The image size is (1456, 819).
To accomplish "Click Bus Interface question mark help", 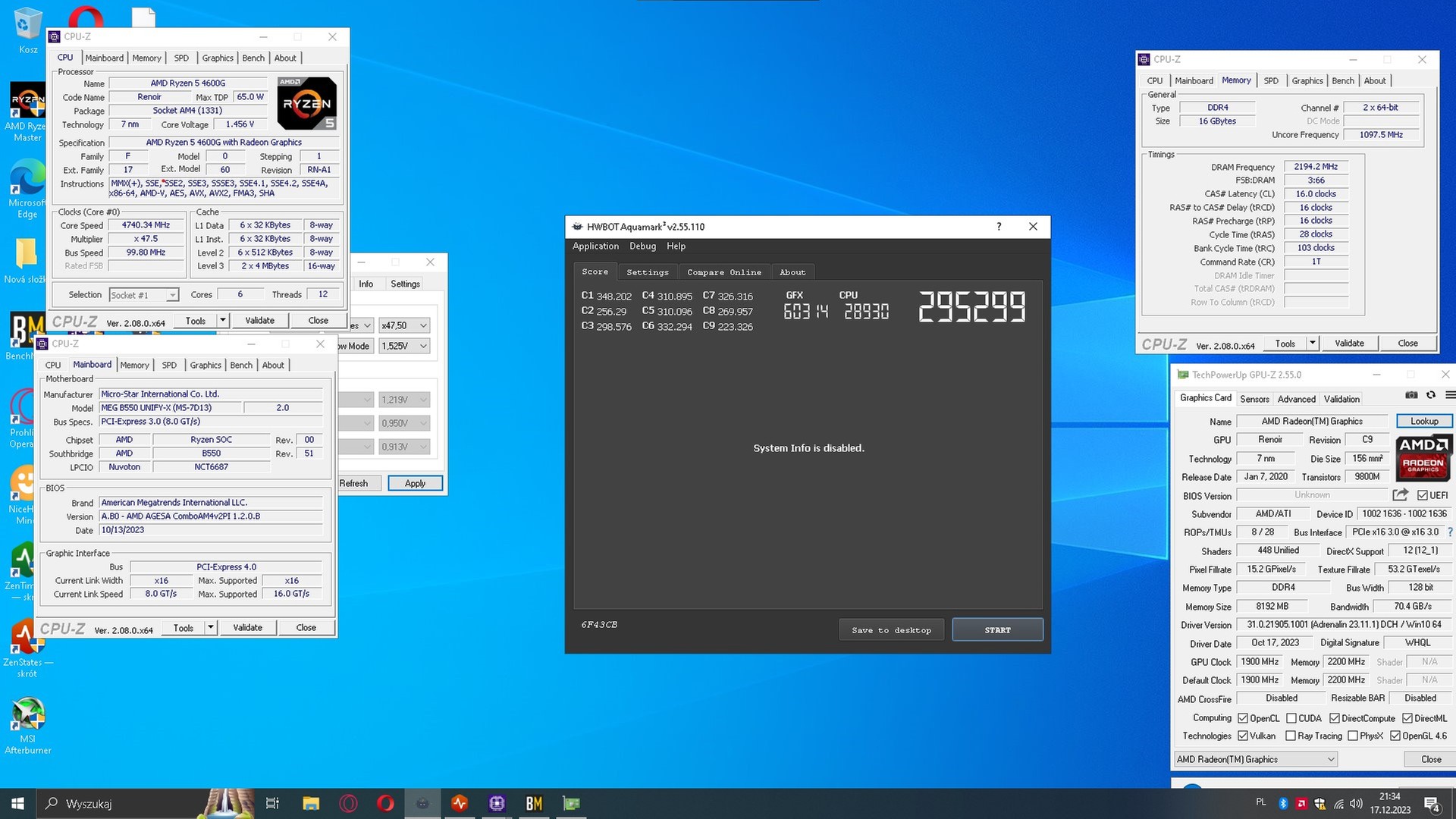I will coord(1450,532).
